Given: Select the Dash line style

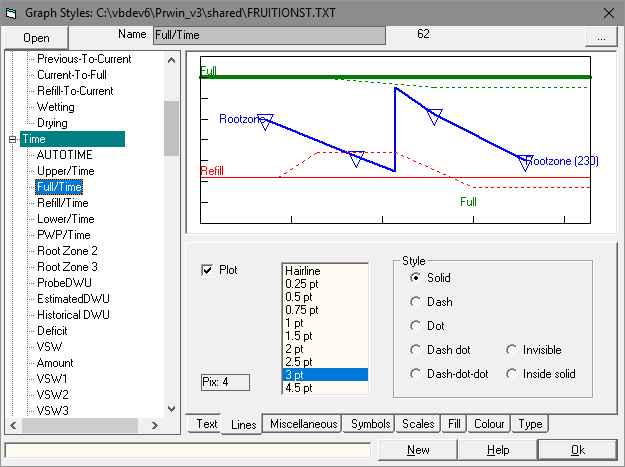Looking at the screenshot, I should click(x=415, y=302).
